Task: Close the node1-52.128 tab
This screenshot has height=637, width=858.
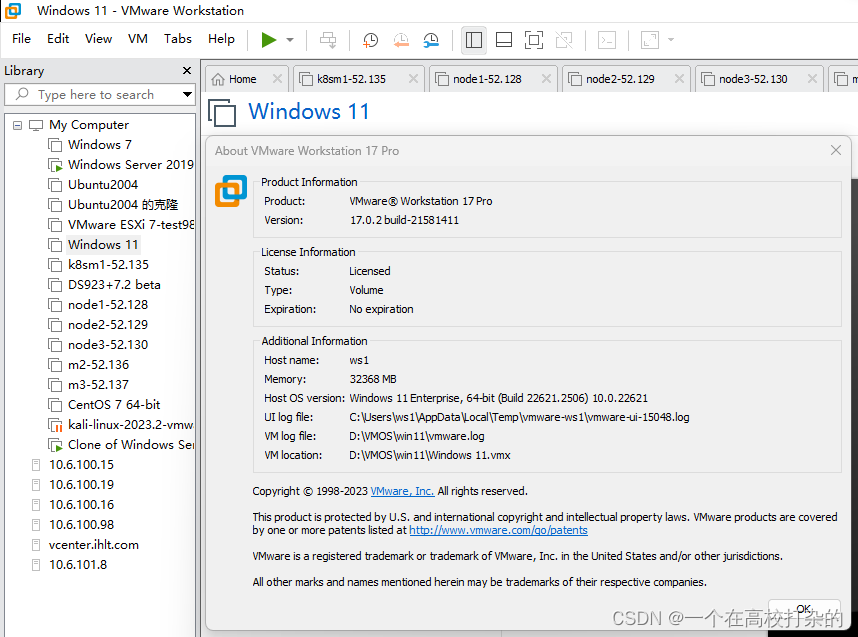Action: [x=546, y=79]
